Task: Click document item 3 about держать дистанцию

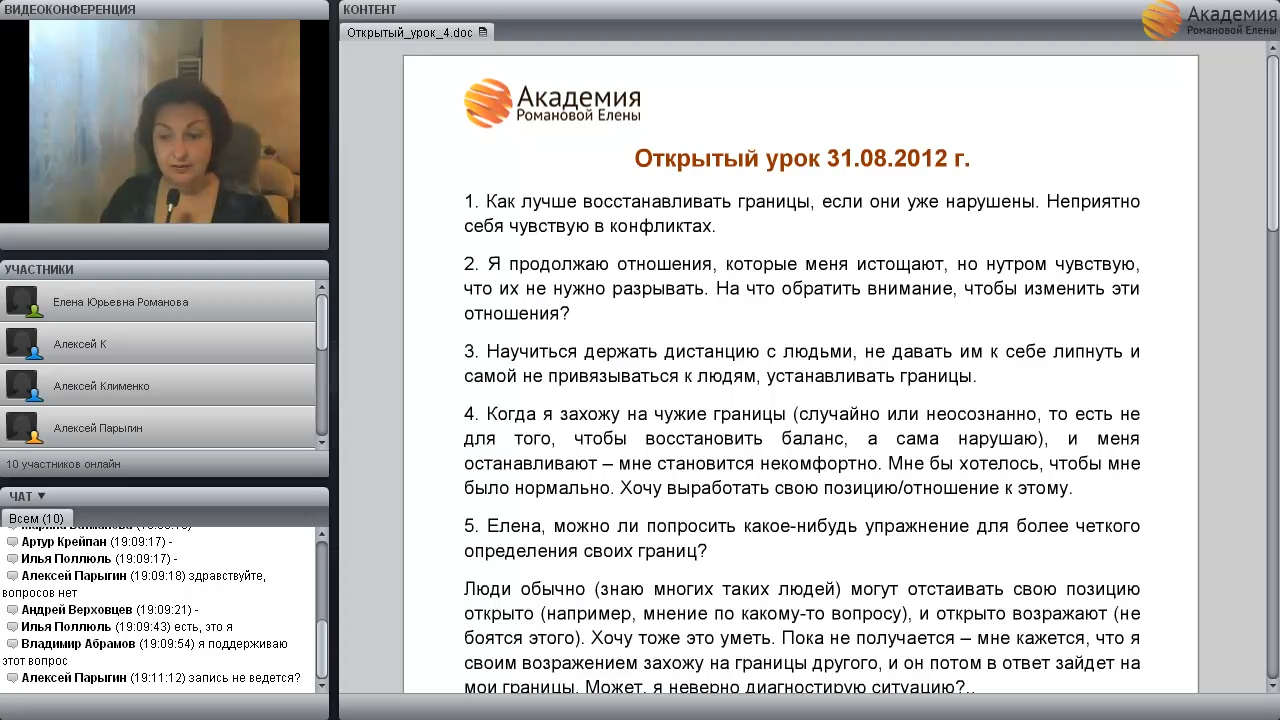Action: (802, 364)
